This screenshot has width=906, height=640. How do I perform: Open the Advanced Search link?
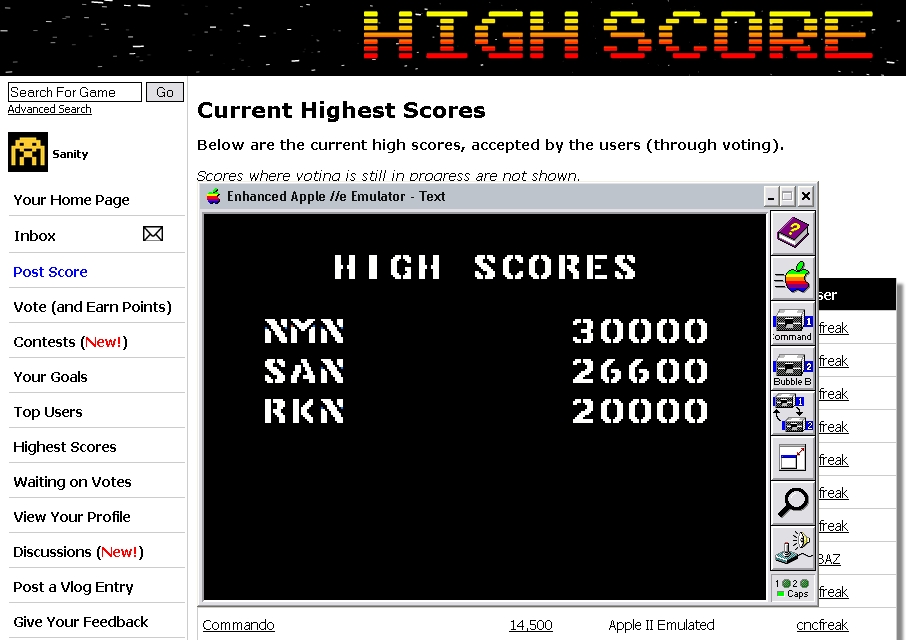pos(49,110)
